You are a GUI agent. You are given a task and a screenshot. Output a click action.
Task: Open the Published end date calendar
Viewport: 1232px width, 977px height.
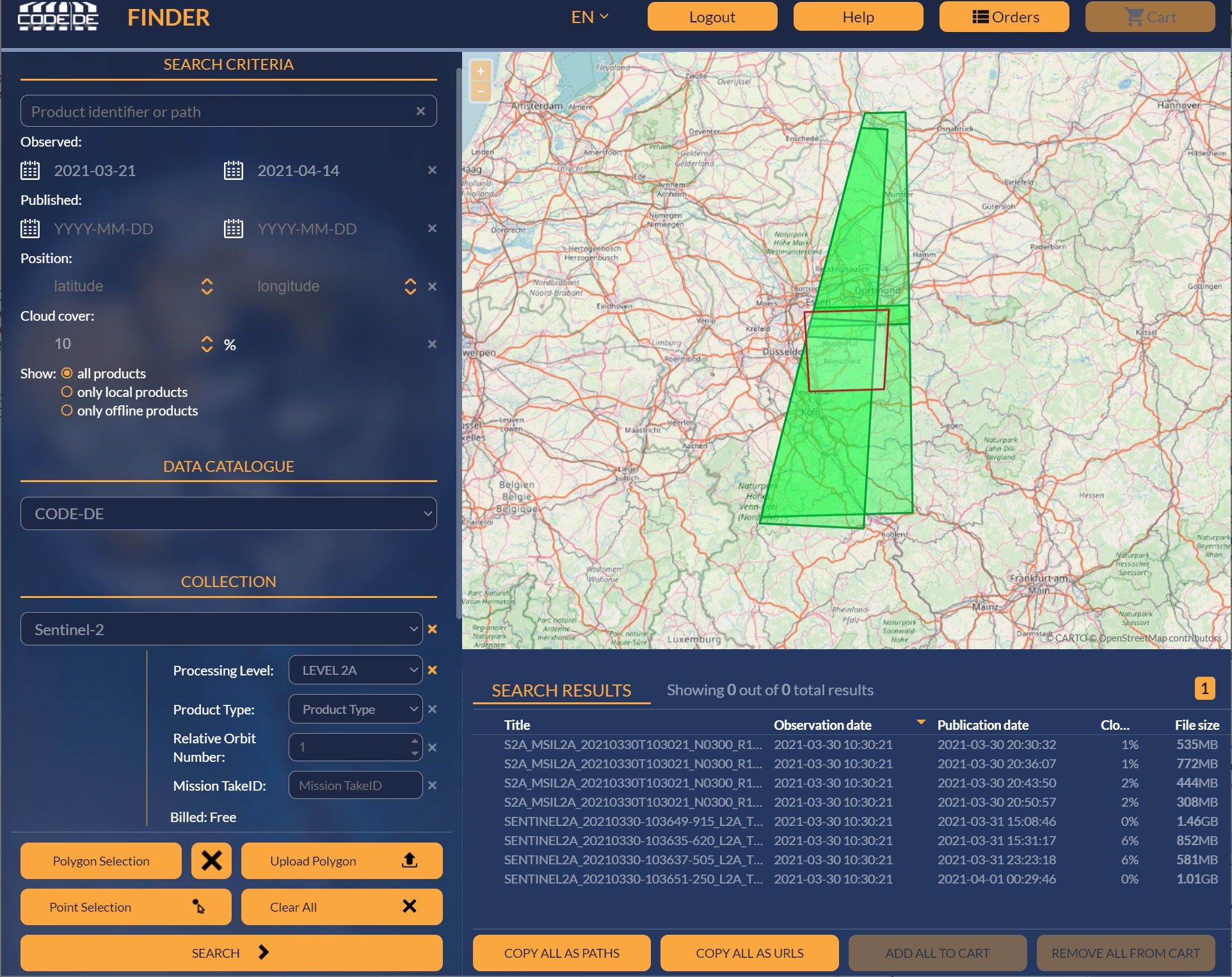tap(234, 229)
